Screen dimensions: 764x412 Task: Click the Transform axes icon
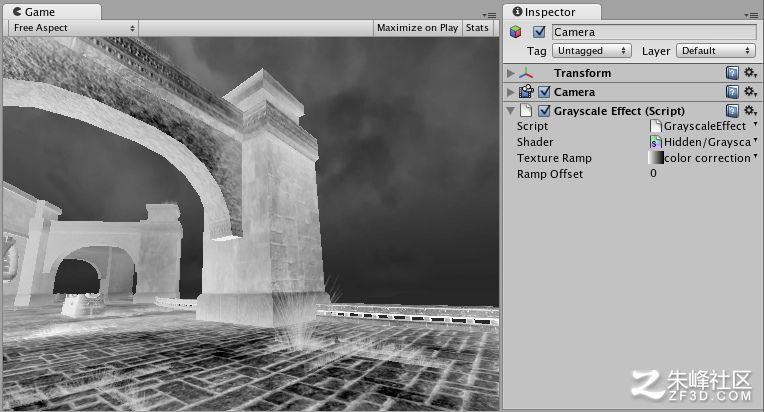[x=526, y=73]
